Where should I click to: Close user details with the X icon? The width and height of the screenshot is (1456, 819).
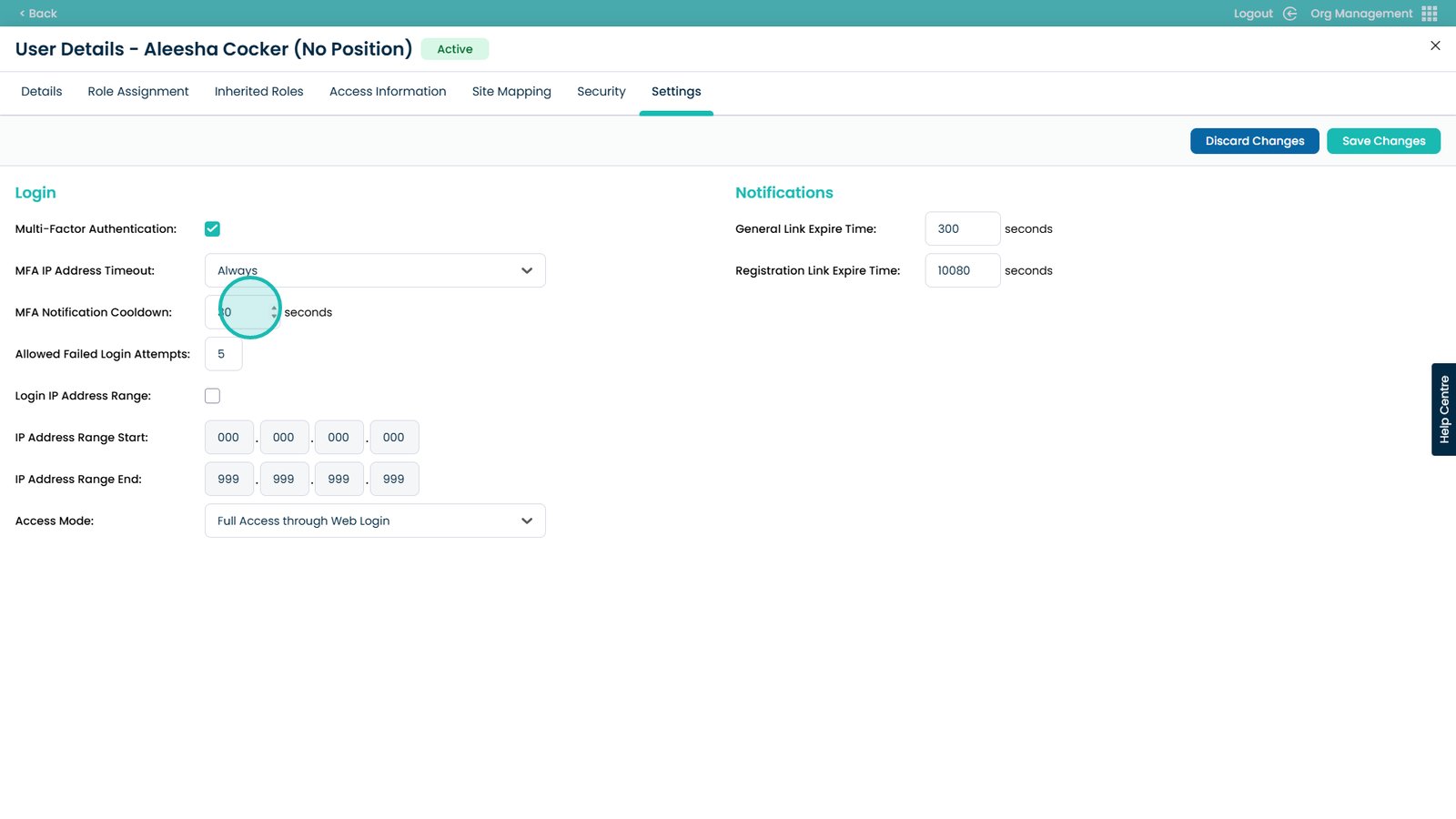[x=1435, y=45]
